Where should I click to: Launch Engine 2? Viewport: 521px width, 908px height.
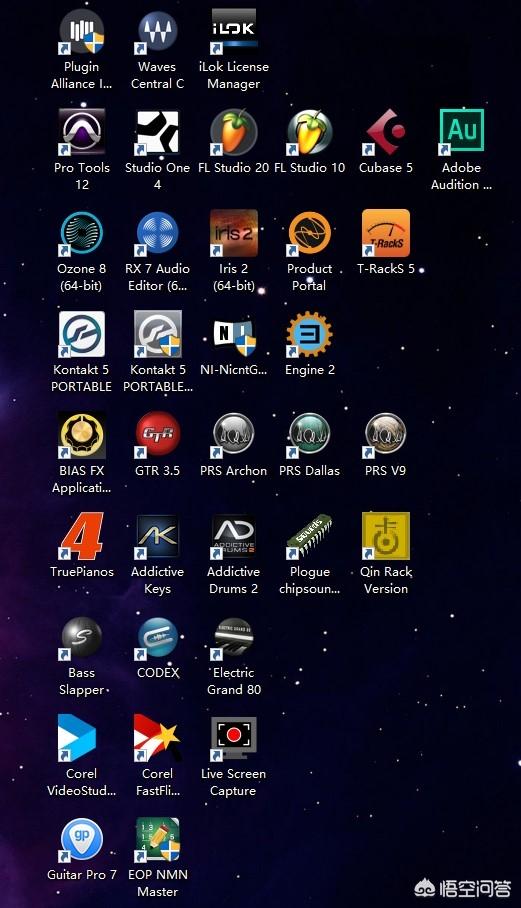click(310, 334)
